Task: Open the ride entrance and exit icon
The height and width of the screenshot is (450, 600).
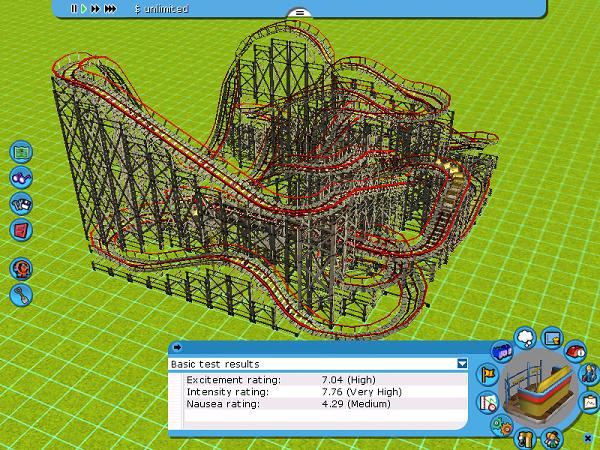Action: pyautogui.click(x=525, y=439)
